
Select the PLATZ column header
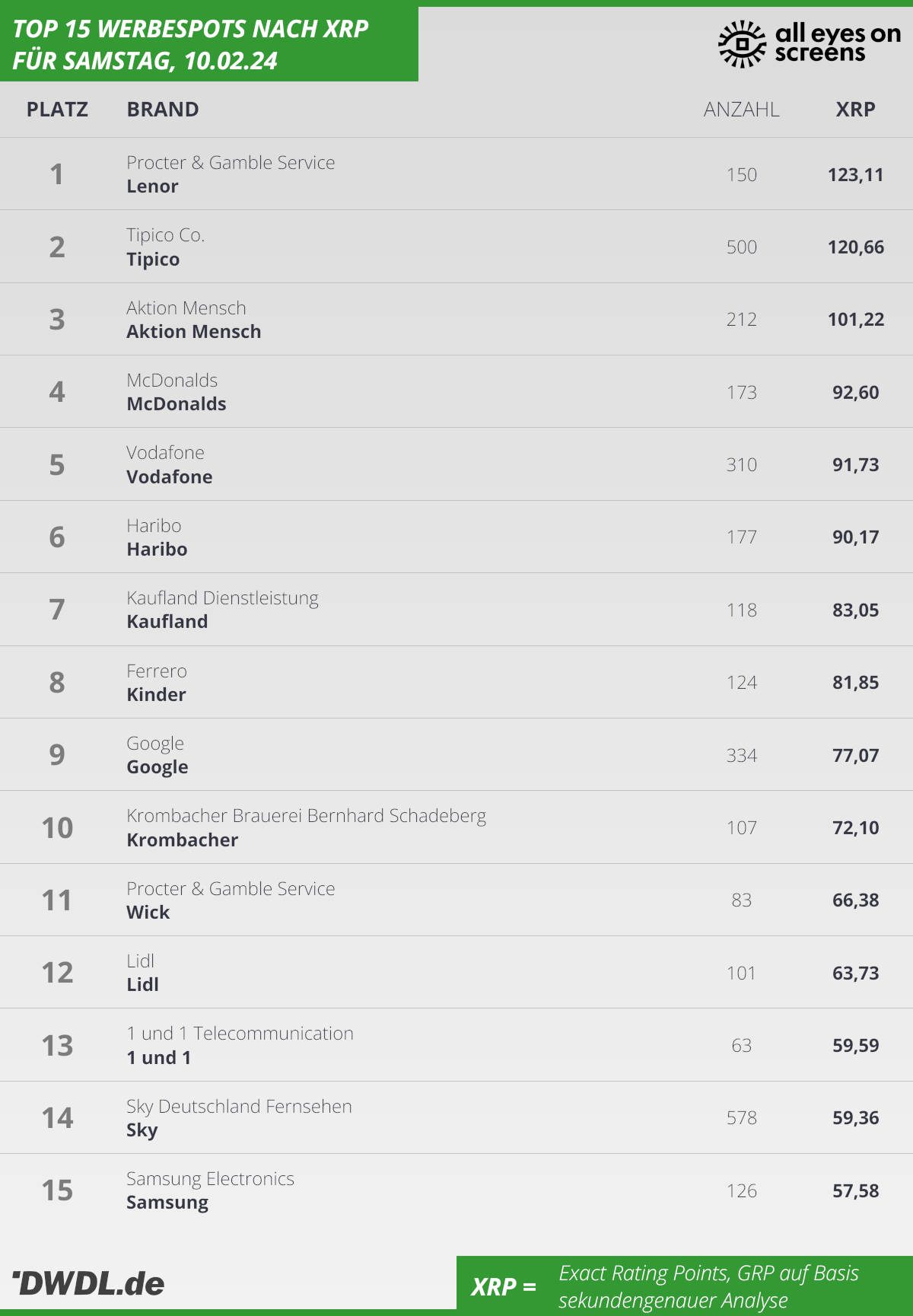click(x=57, y=110)
